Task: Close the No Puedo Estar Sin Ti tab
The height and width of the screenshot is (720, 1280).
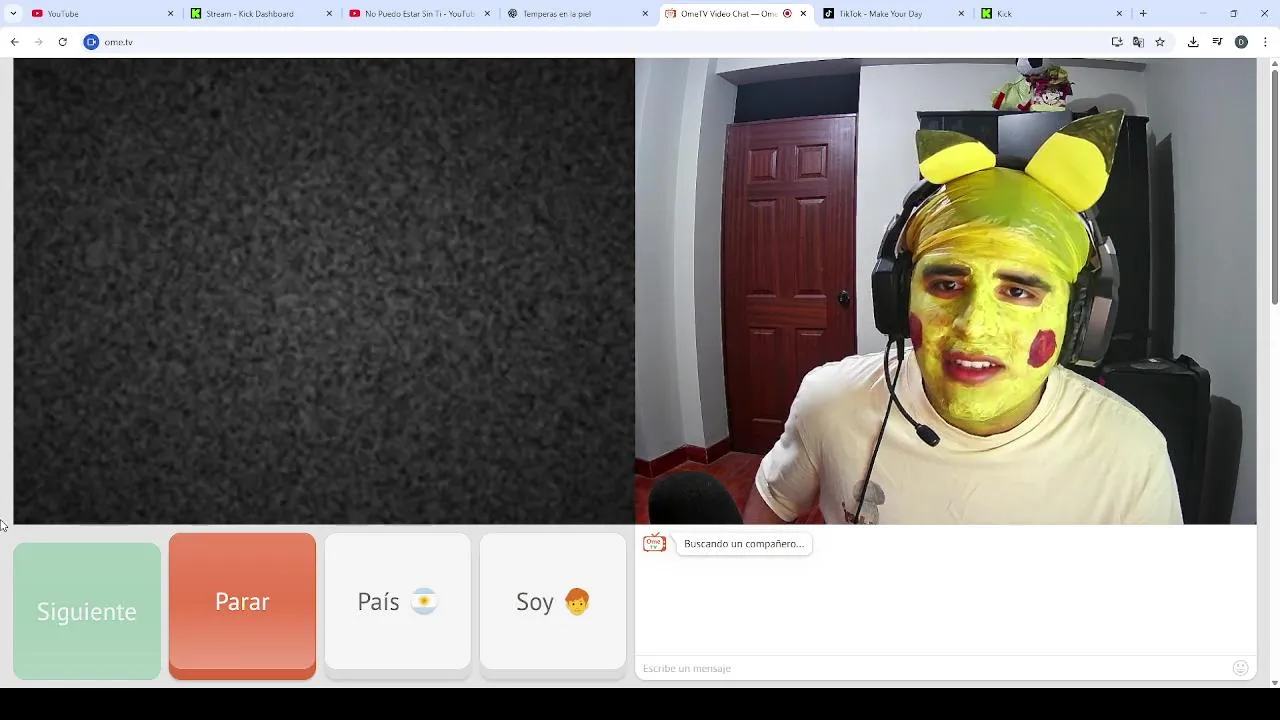Action: coord(487,14)
